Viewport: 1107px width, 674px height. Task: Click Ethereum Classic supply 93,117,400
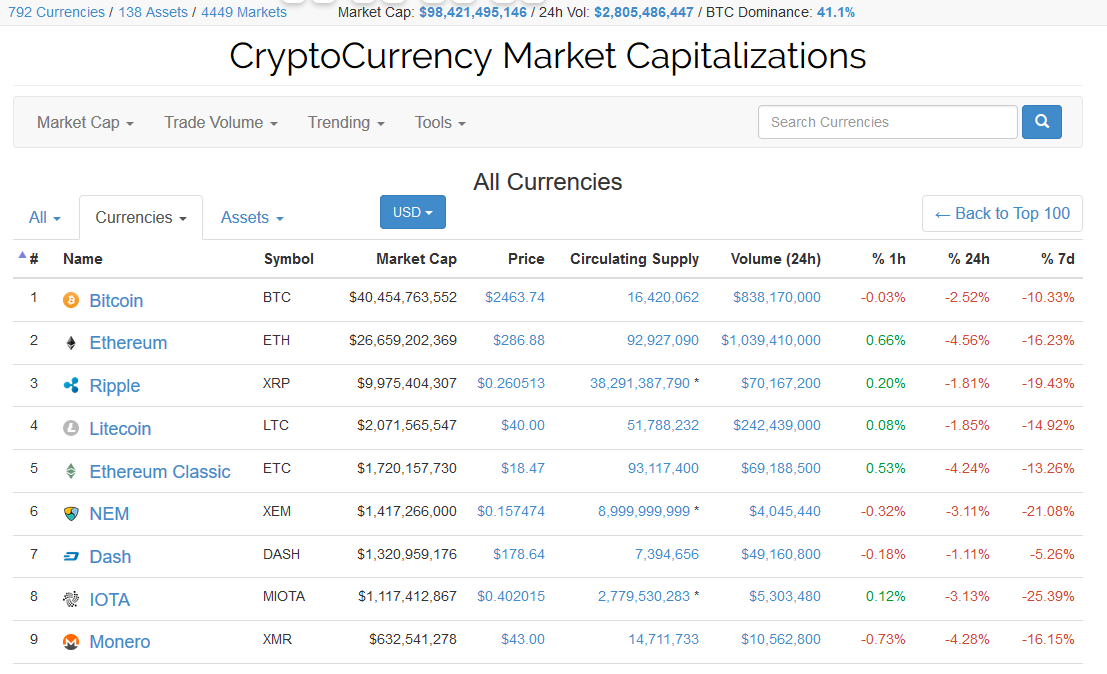(x=663, y=468)
